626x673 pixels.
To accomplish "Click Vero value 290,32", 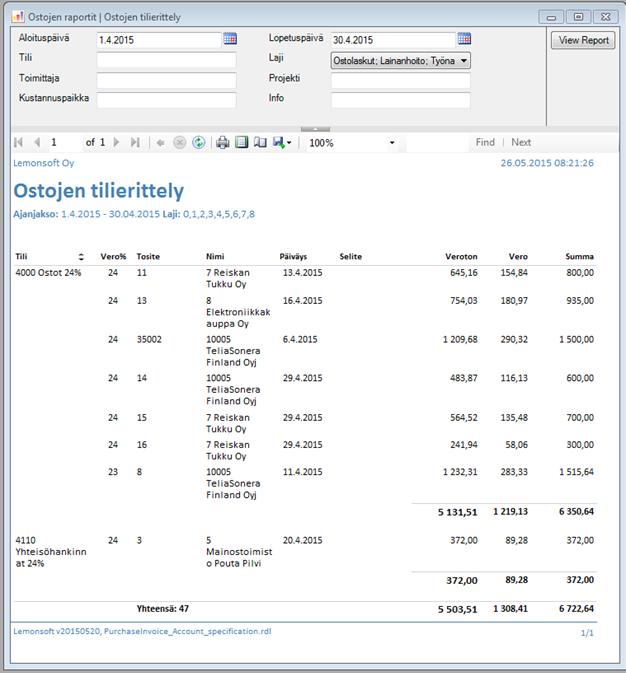I will [514, 340].
